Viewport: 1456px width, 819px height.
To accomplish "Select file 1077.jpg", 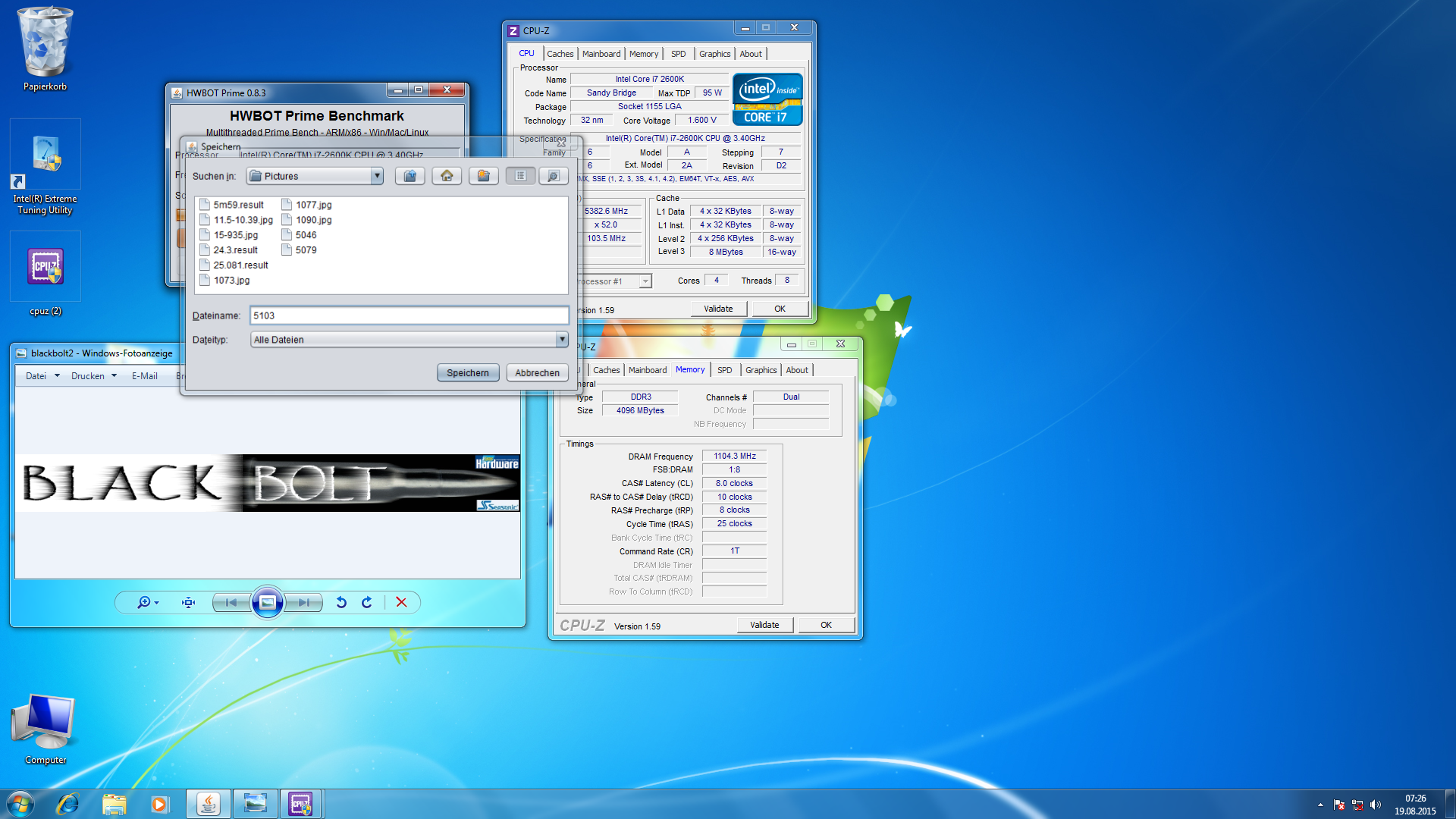I will [306, 205].
